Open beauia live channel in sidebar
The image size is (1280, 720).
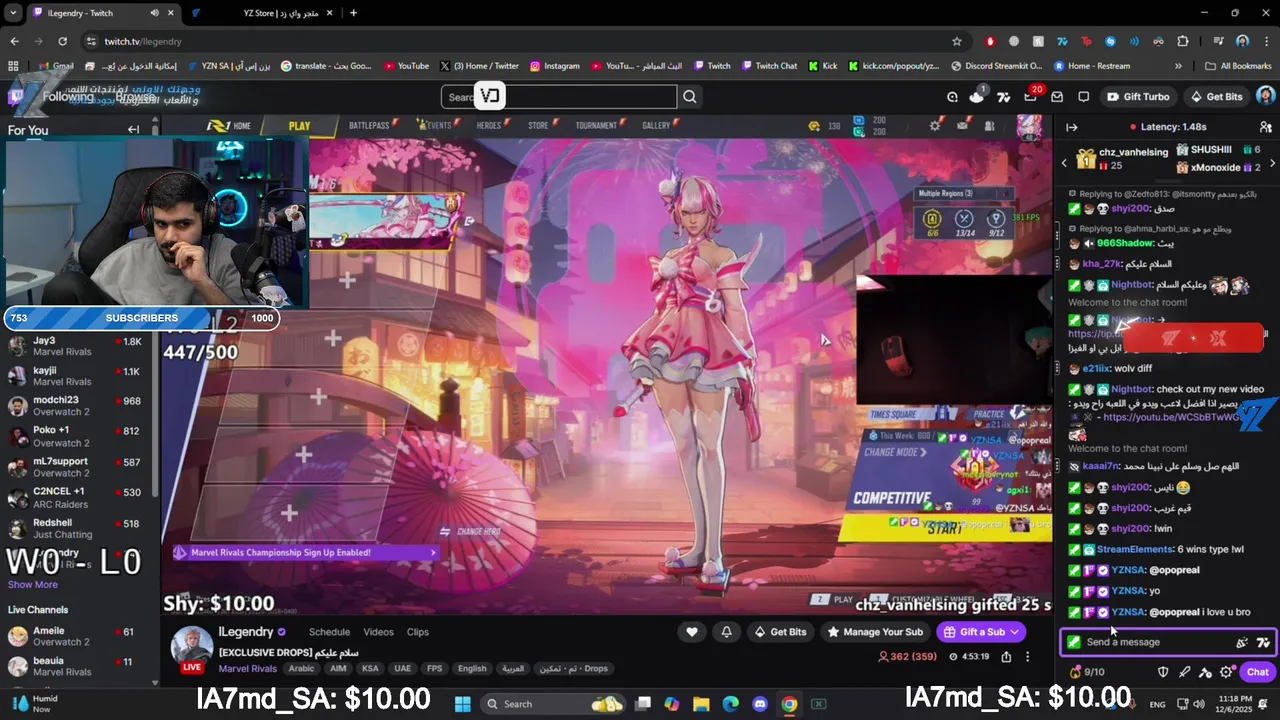pyautogui.click(x=78, y=667)
